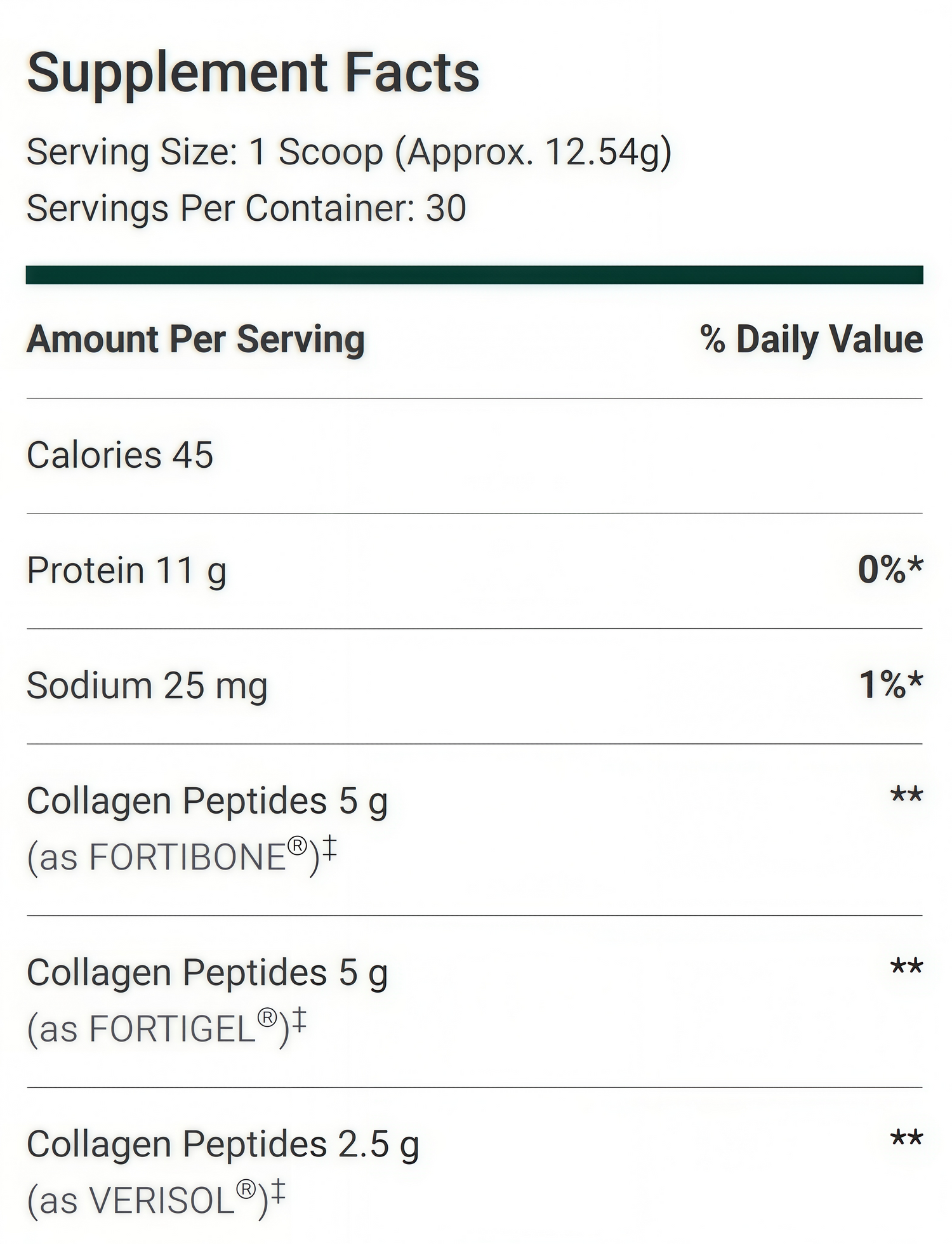Click the double asterisk in FORTIBONE row

point(906,795)
